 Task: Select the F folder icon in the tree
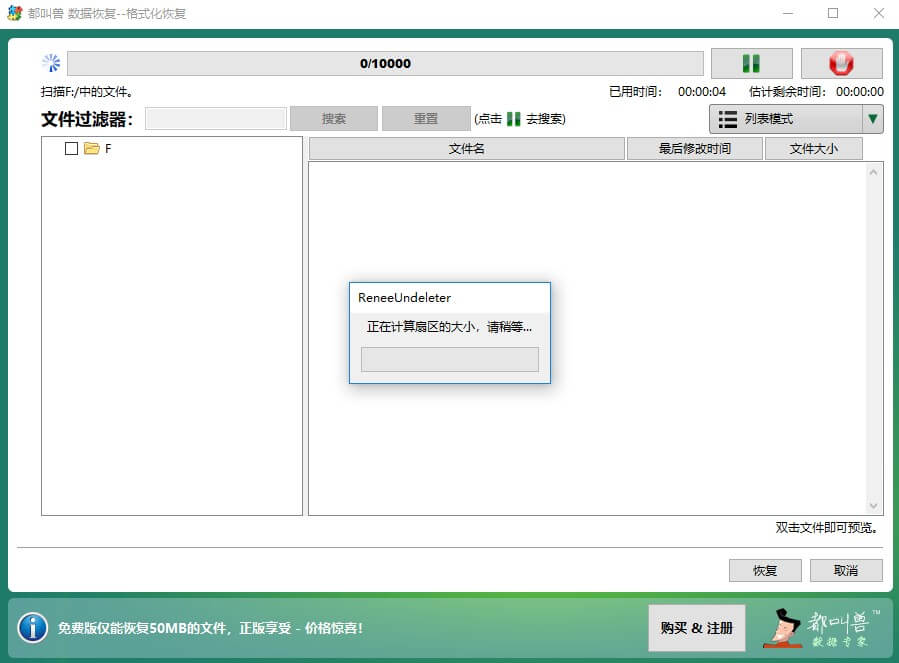[92, 149]
